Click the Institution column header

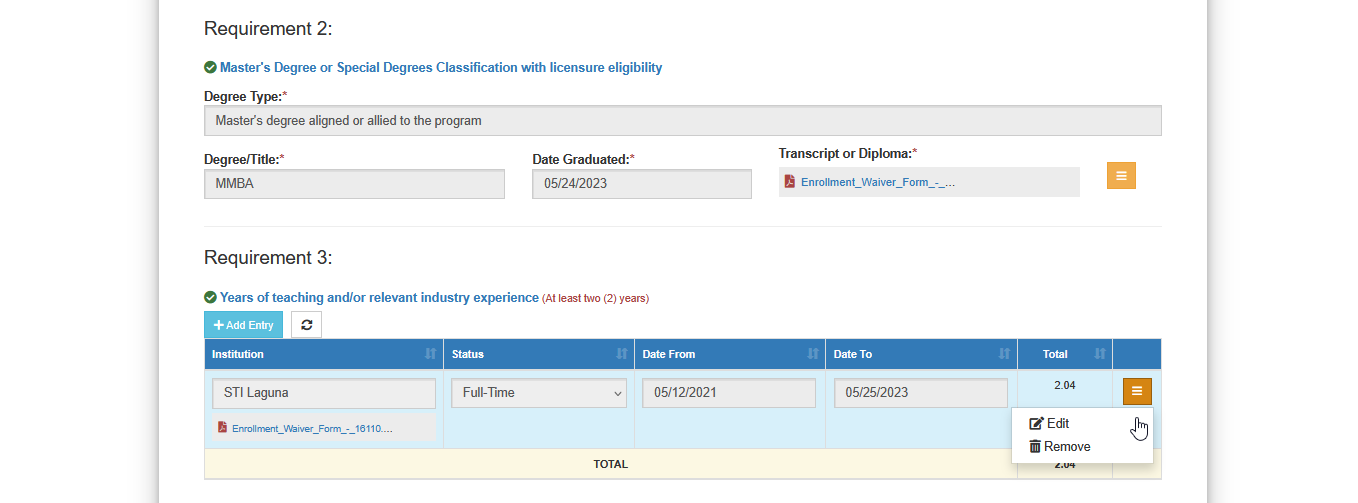coord(324,354)
